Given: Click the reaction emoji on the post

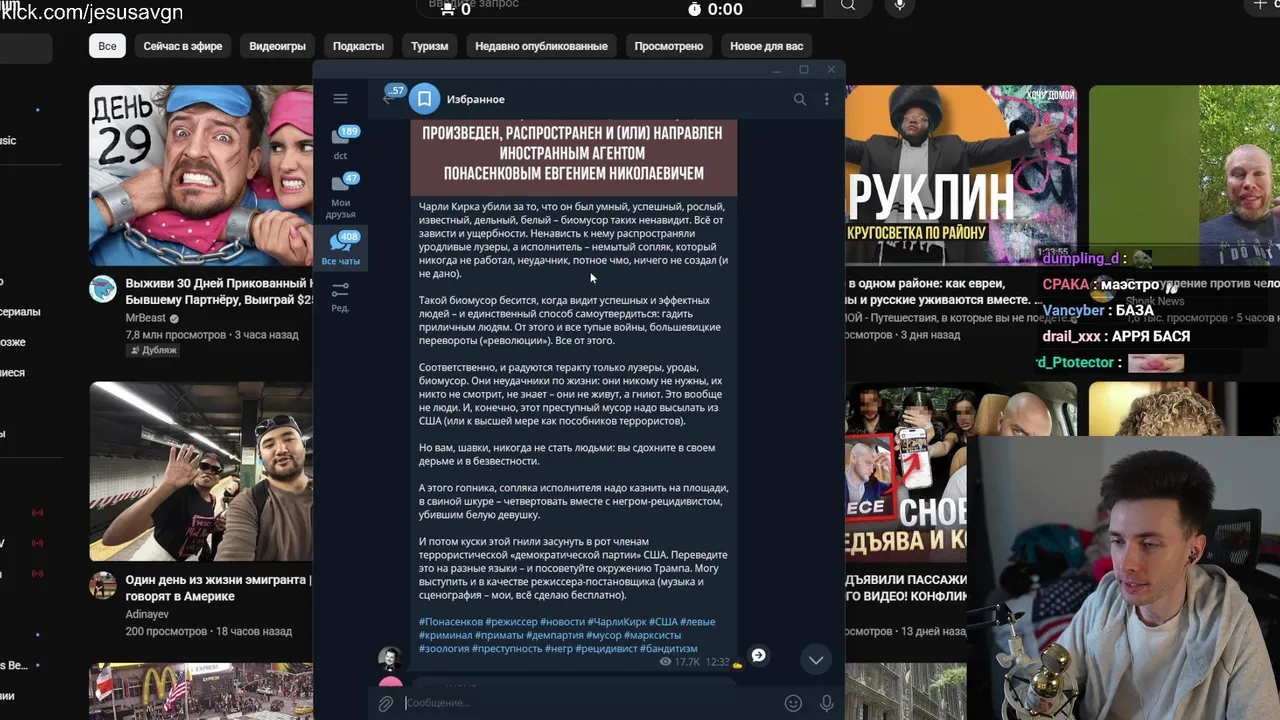Looking at the screenshot, I should point(738,663).
